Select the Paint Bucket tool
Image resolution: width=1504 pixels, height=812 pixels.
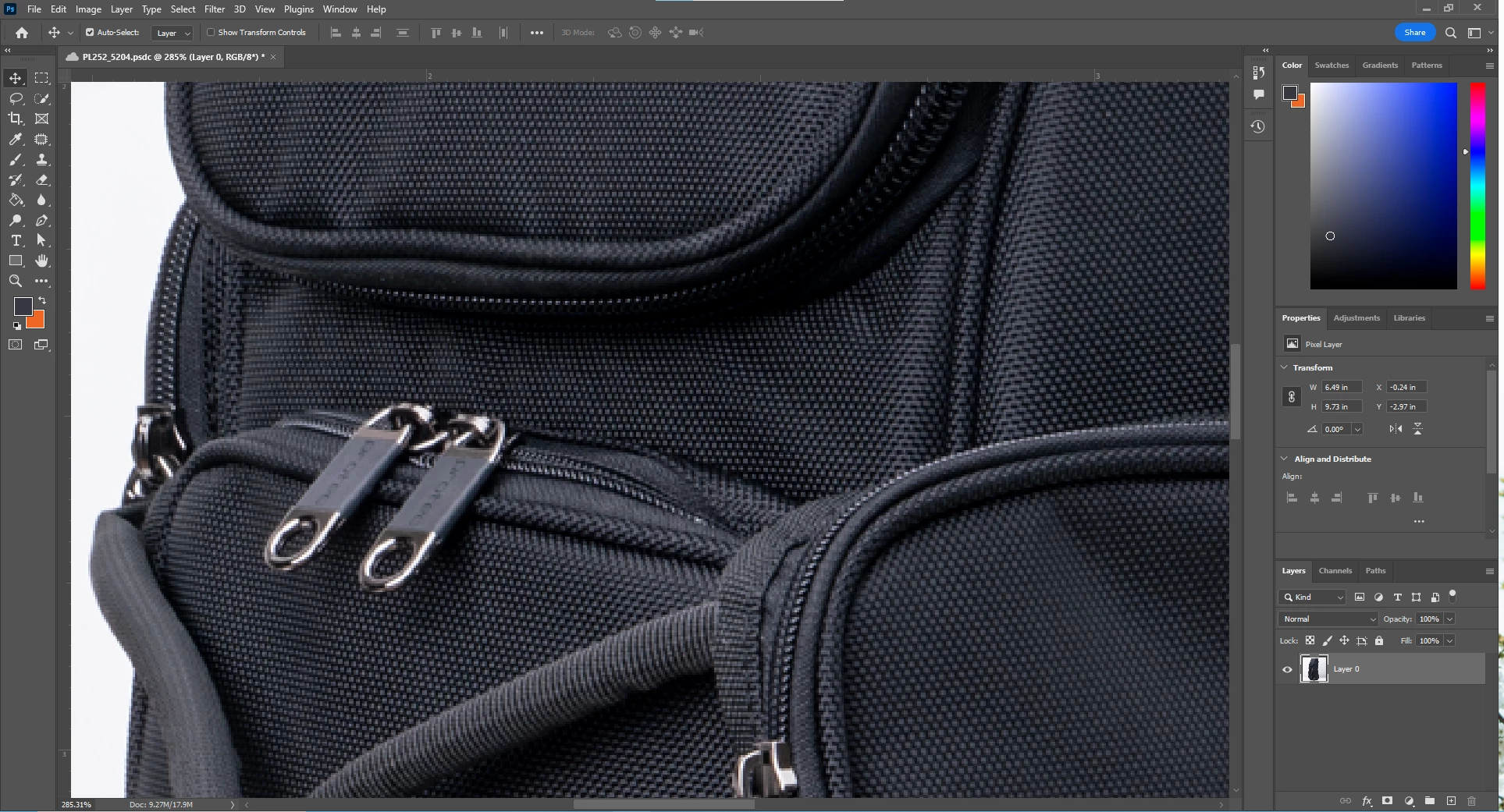16,200
